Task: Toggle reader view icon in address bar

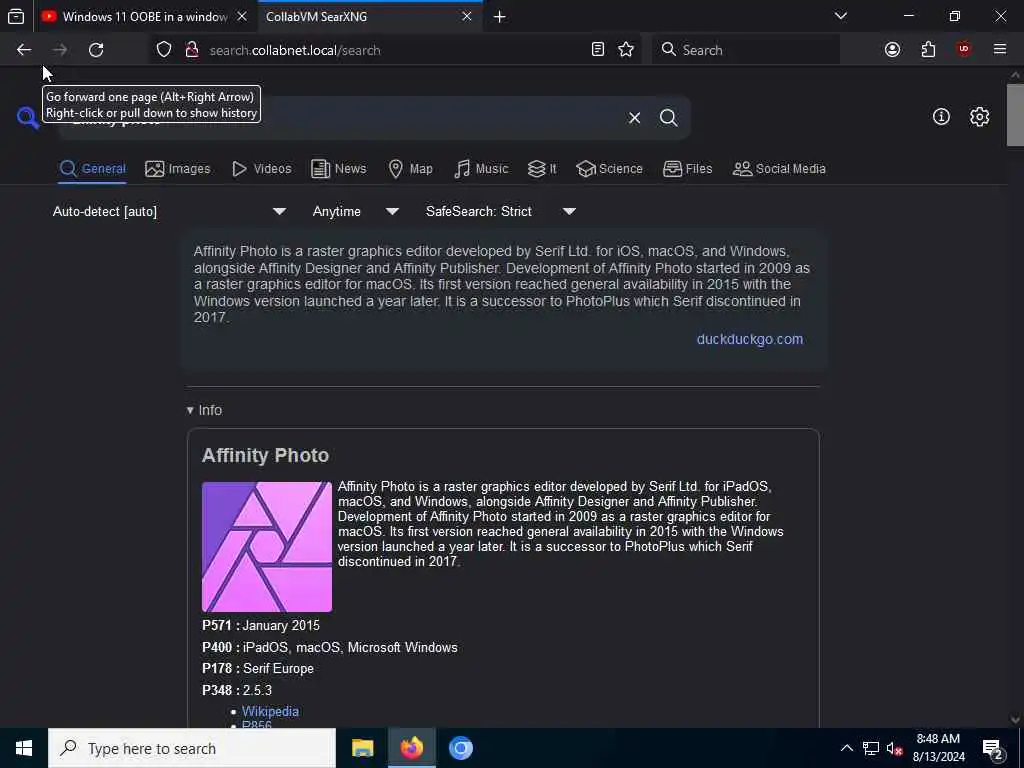Action: coord(598,50)
